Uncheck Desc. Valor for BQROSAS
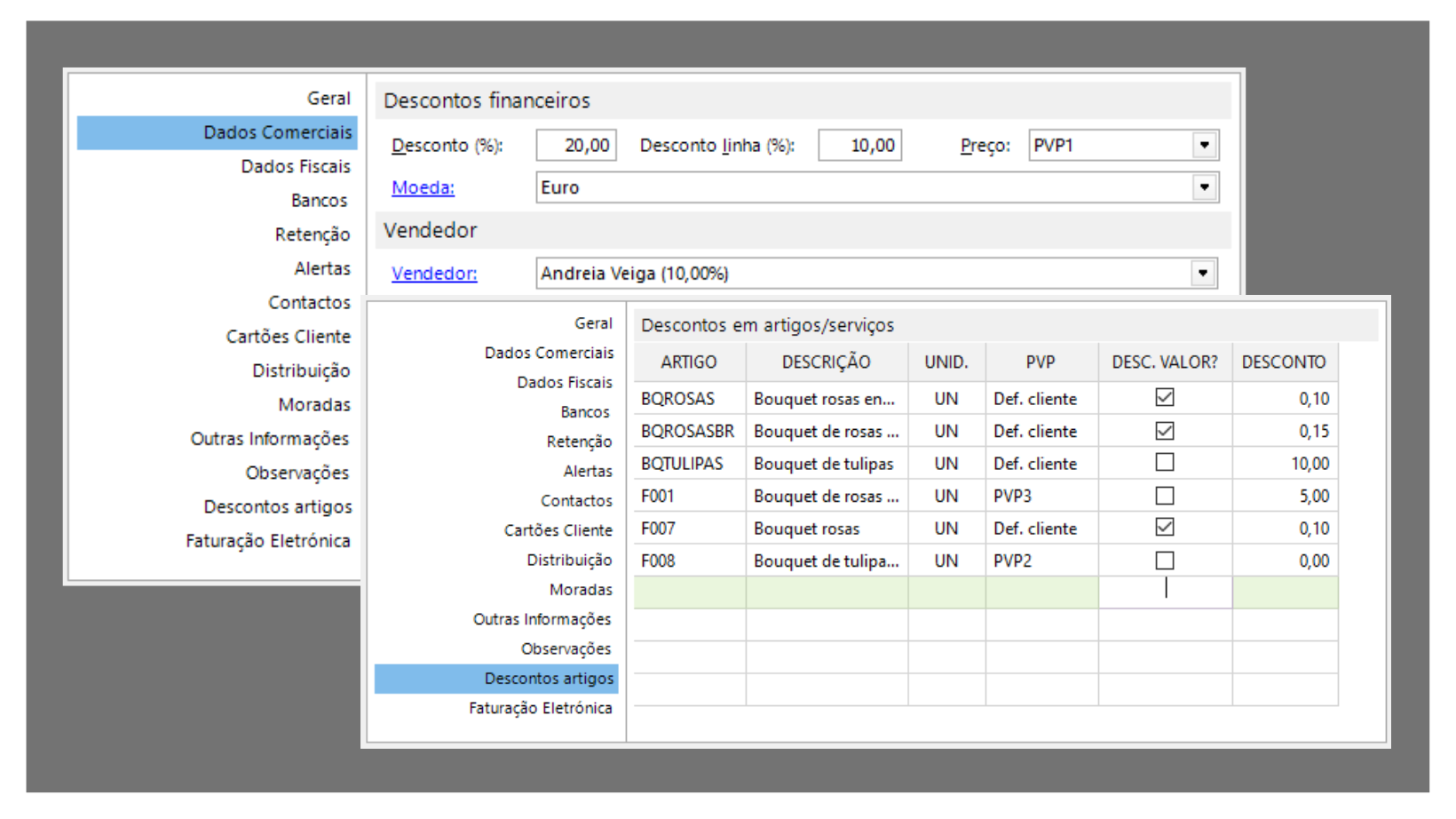 [x=1165, y=398]
